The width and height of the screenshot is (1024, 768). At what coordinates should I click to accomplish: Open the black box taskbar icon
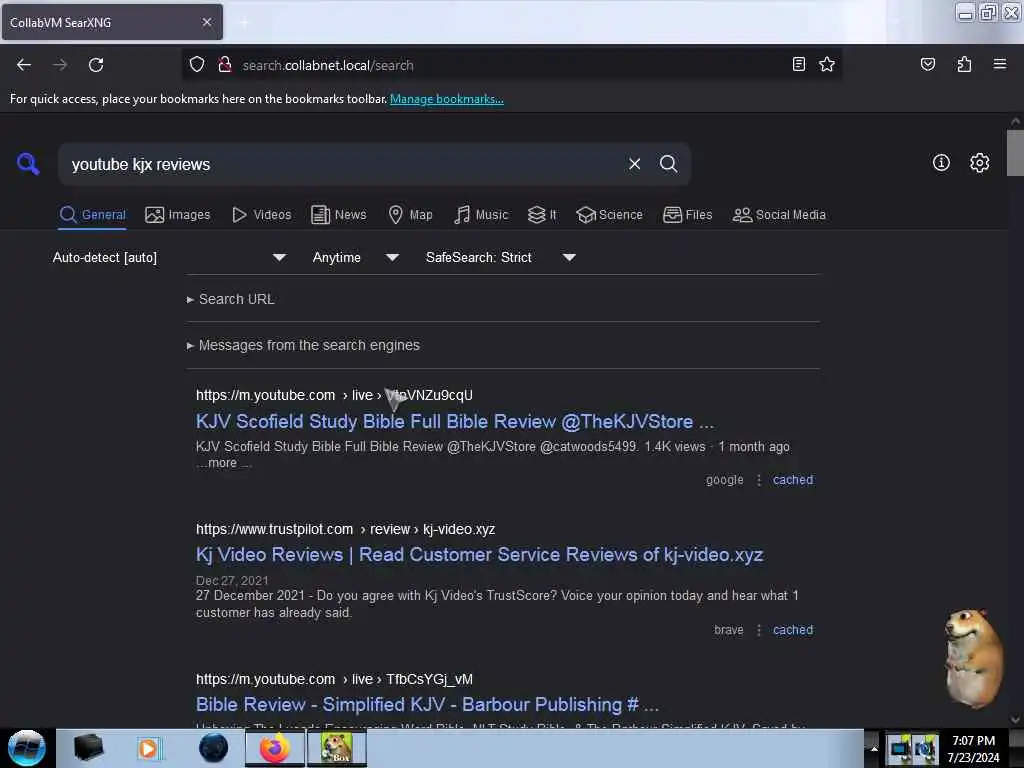tap(88, 748)
